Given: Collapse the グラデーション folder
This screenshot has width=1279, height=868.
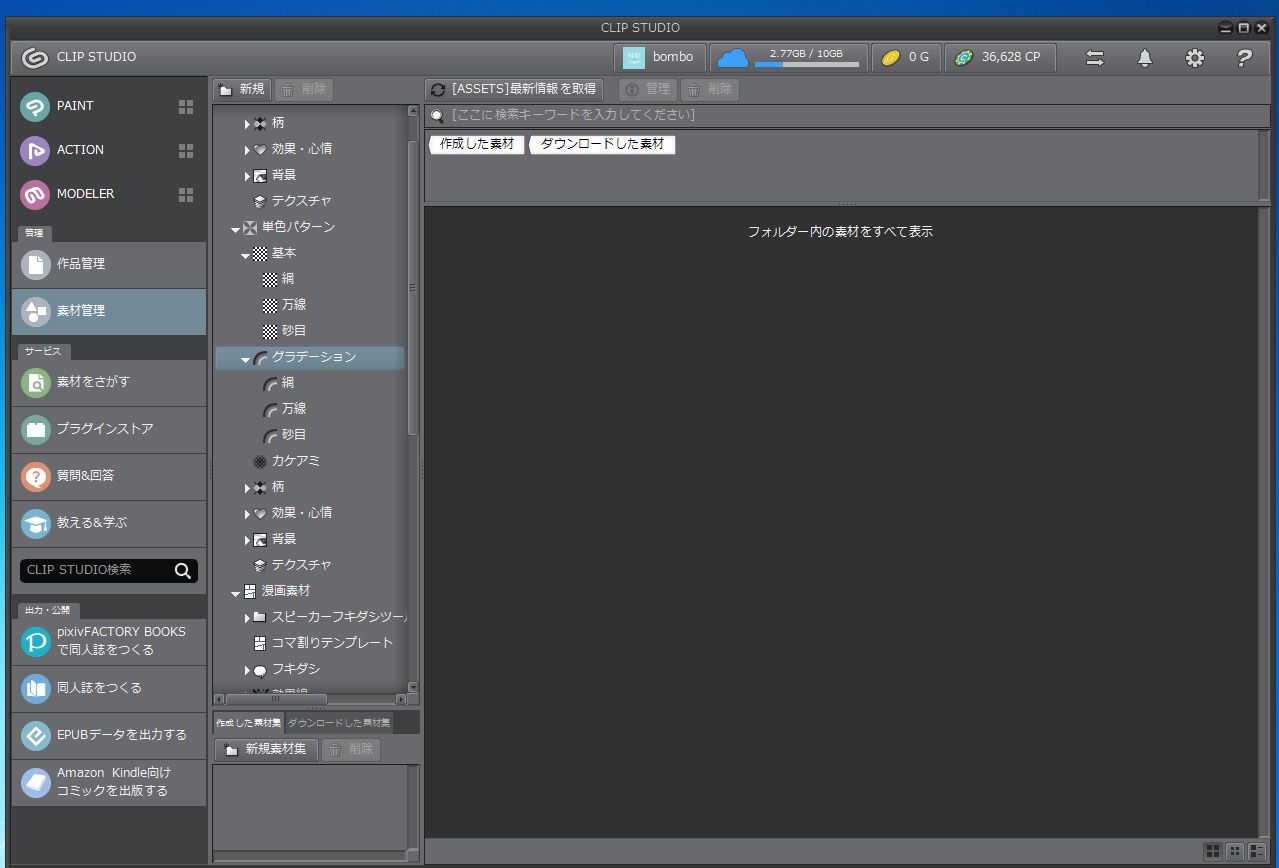Looking at the screenshot, I should point(246,358).
